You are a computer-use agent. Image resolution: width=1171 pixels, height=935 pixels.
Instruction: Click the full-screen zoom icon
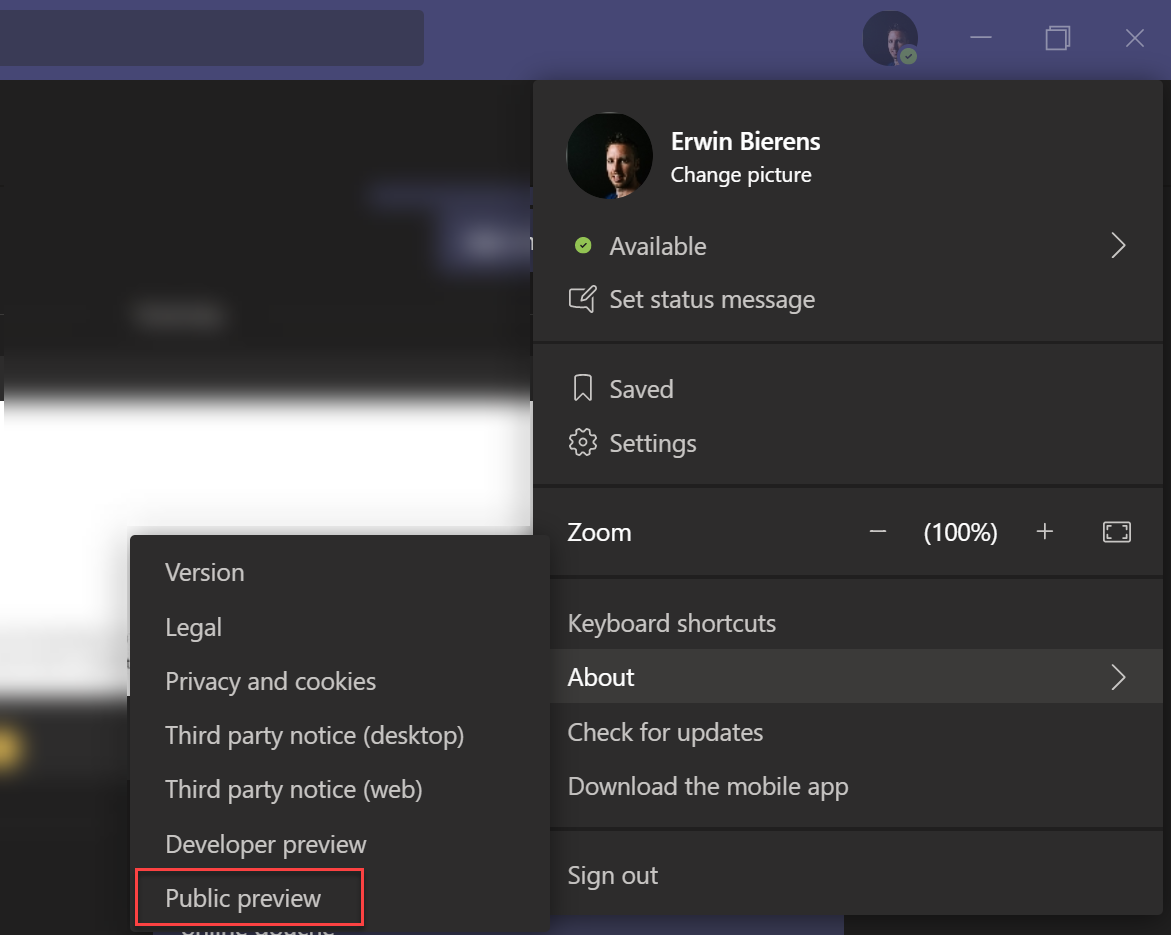pyautogui.click(x=1117, y=532)
